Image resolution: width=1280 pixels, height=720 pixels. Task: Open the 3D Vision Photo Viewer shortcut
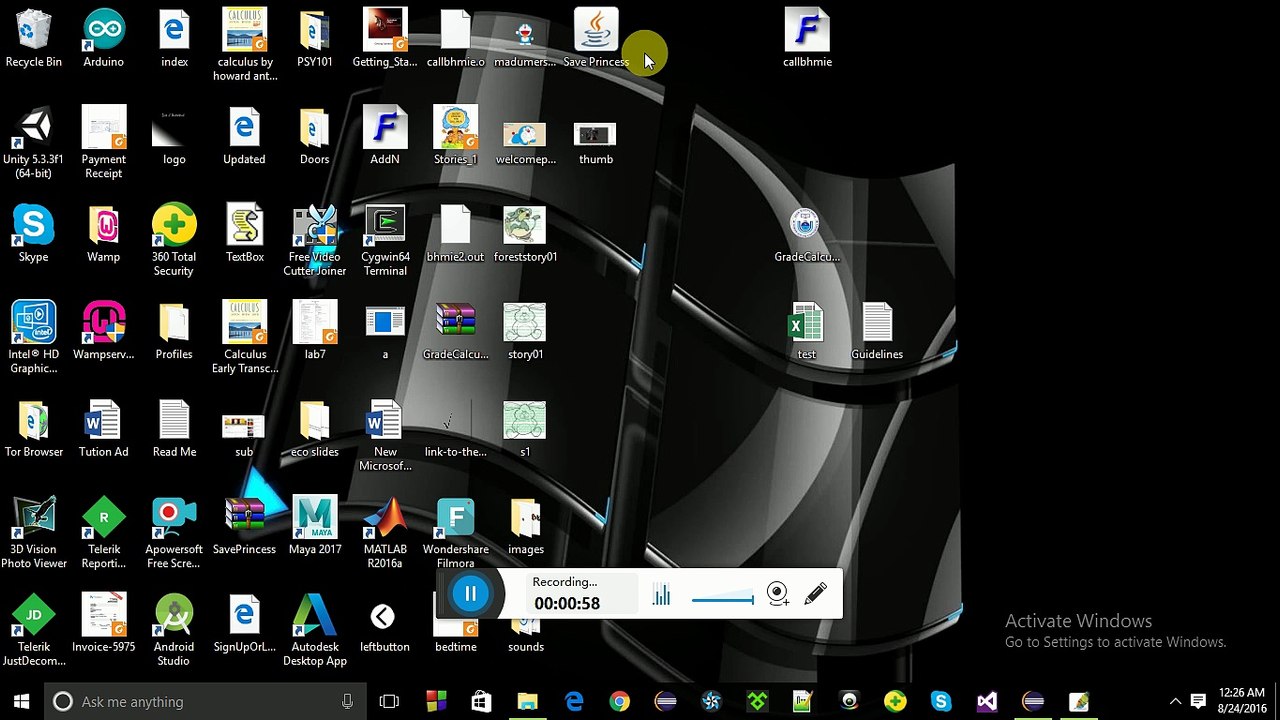[33, 533]
